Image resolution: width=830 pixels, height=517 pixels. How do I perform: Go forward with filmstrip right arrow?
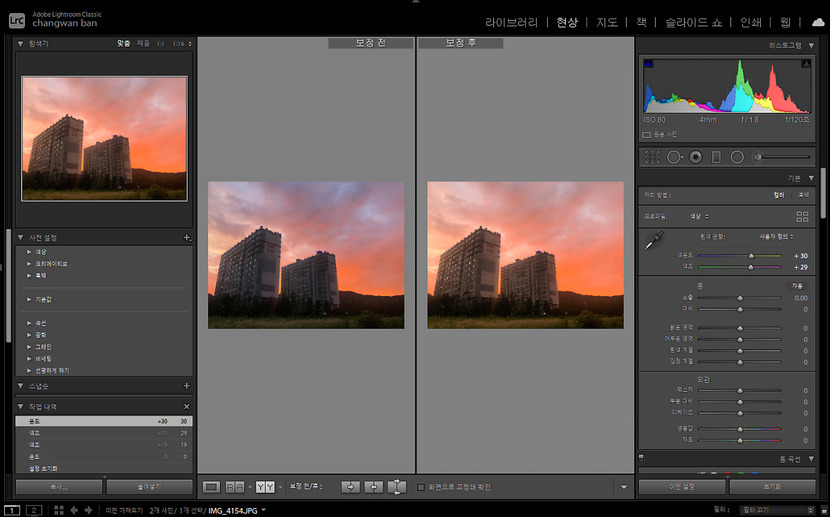(88, 510)
